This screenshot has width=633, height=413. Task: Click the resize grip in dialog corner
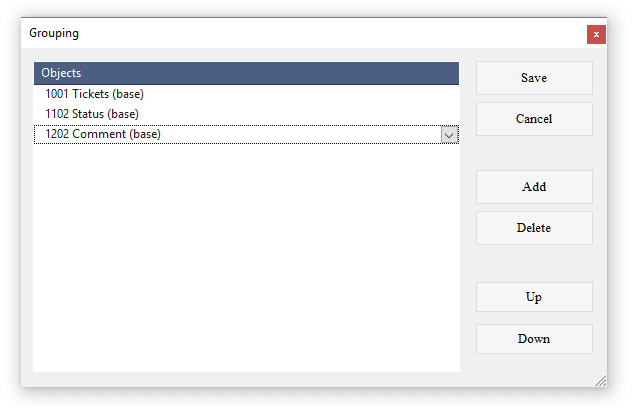click(601, 380)
